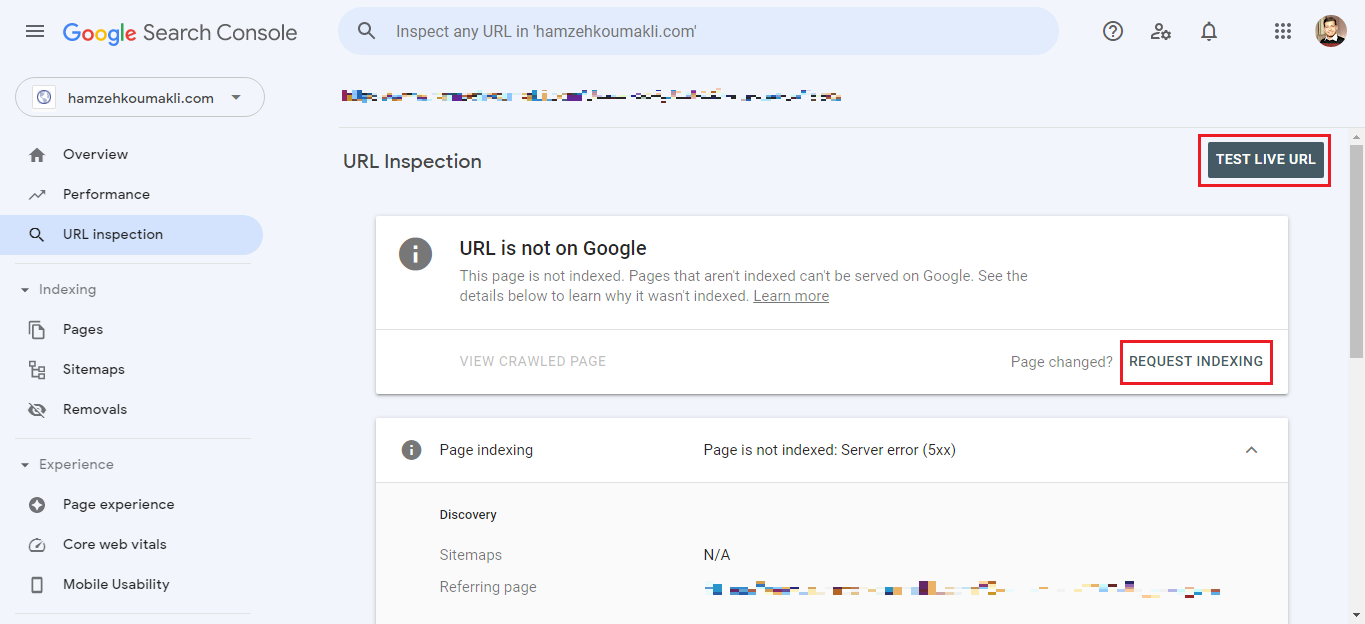Click the Inspect any URL search field
Screen dimensions: 1365x624
point(700,32)
